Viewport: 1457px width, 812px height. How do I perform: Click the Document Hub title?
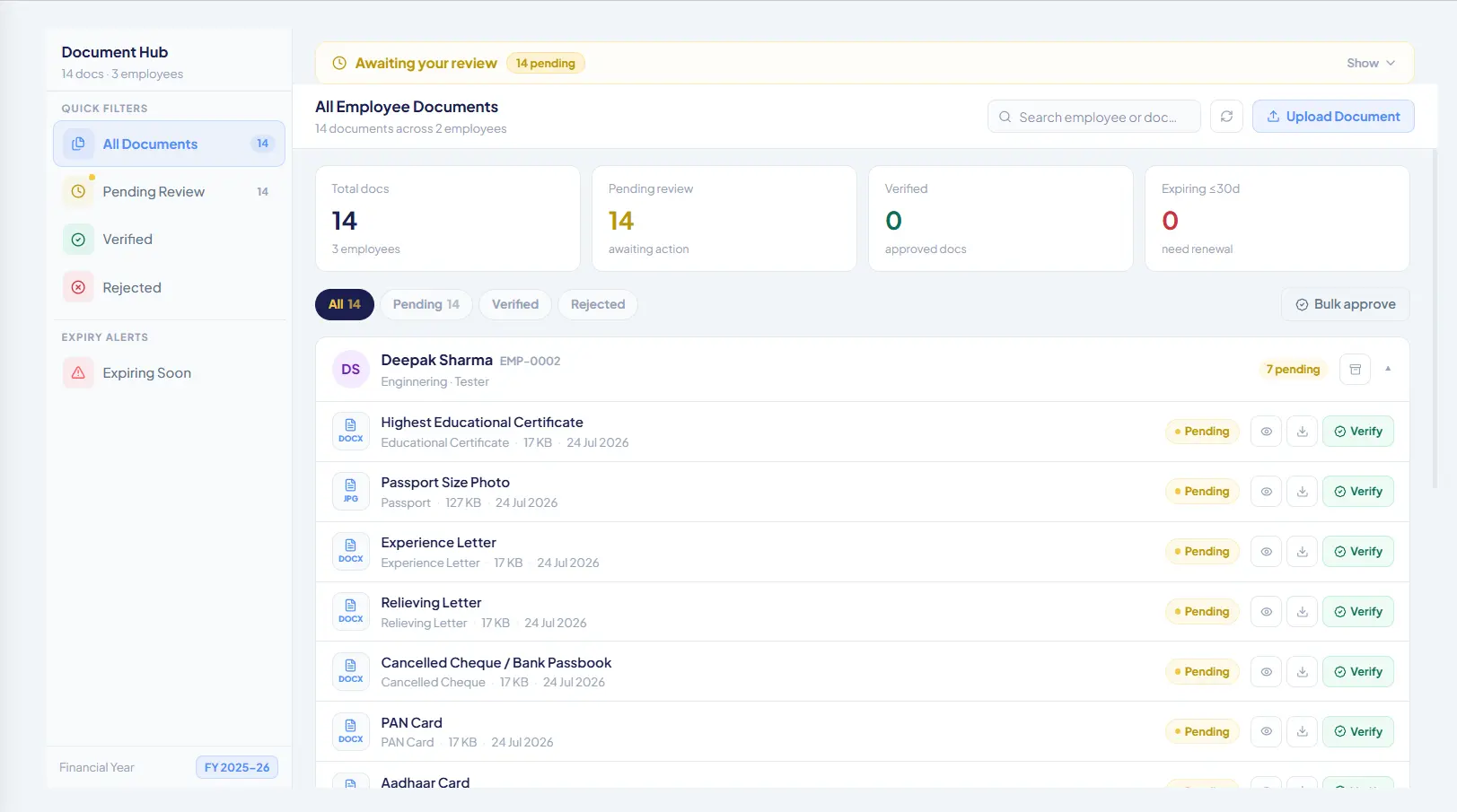(x=115, y=53)
